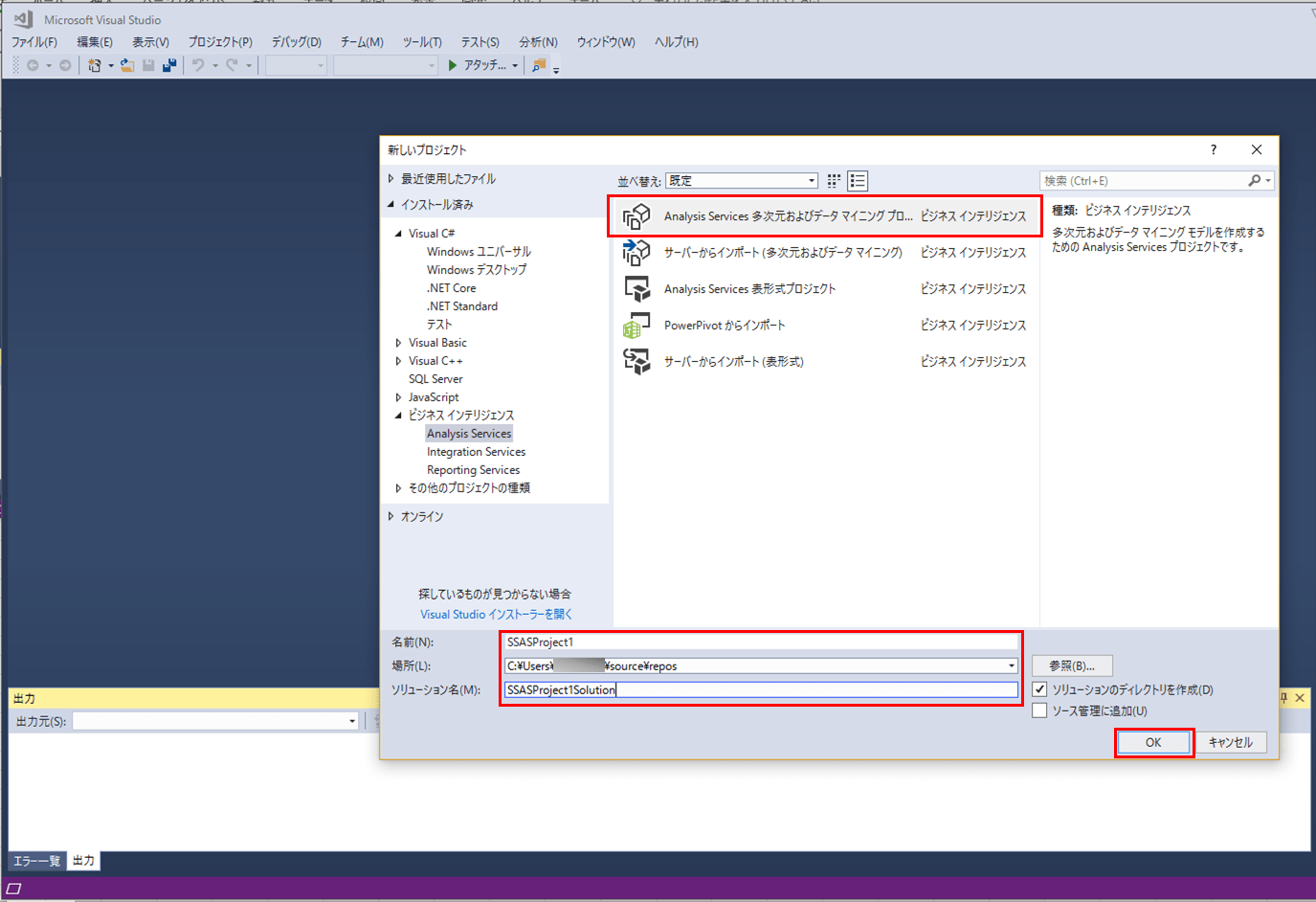Toggle add to source control checkbox
Viewport: 1316px width, 902px height.
pos(1039,710)
